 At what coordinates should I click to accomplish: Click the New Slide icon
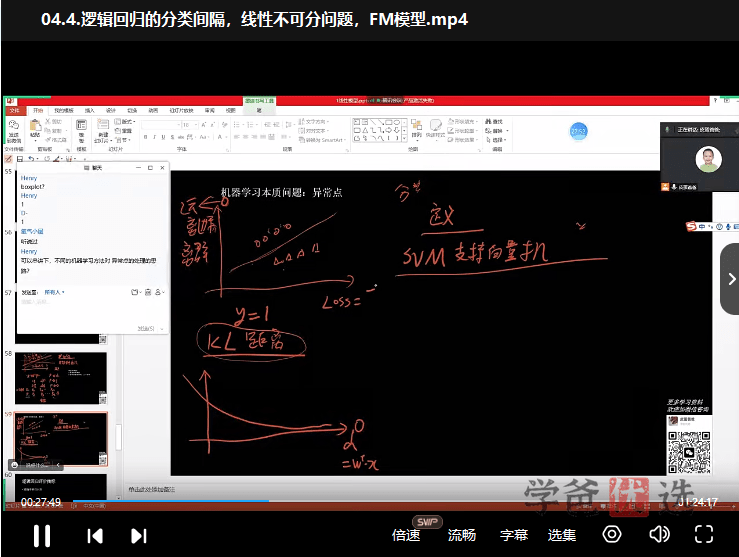[x=103, y=125]
